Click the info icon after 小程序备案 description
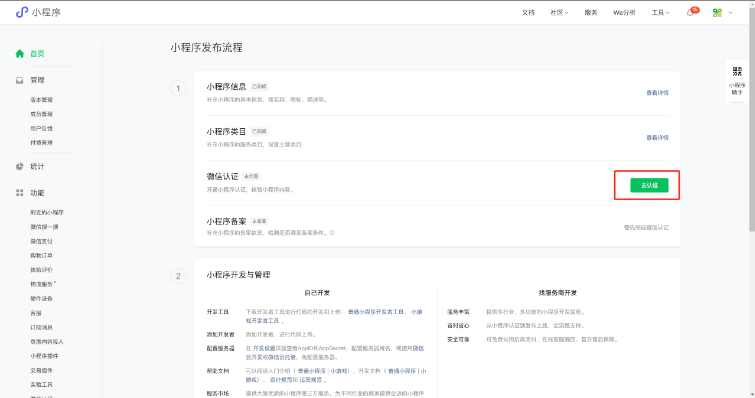755x398 pixels. (332, 233)
